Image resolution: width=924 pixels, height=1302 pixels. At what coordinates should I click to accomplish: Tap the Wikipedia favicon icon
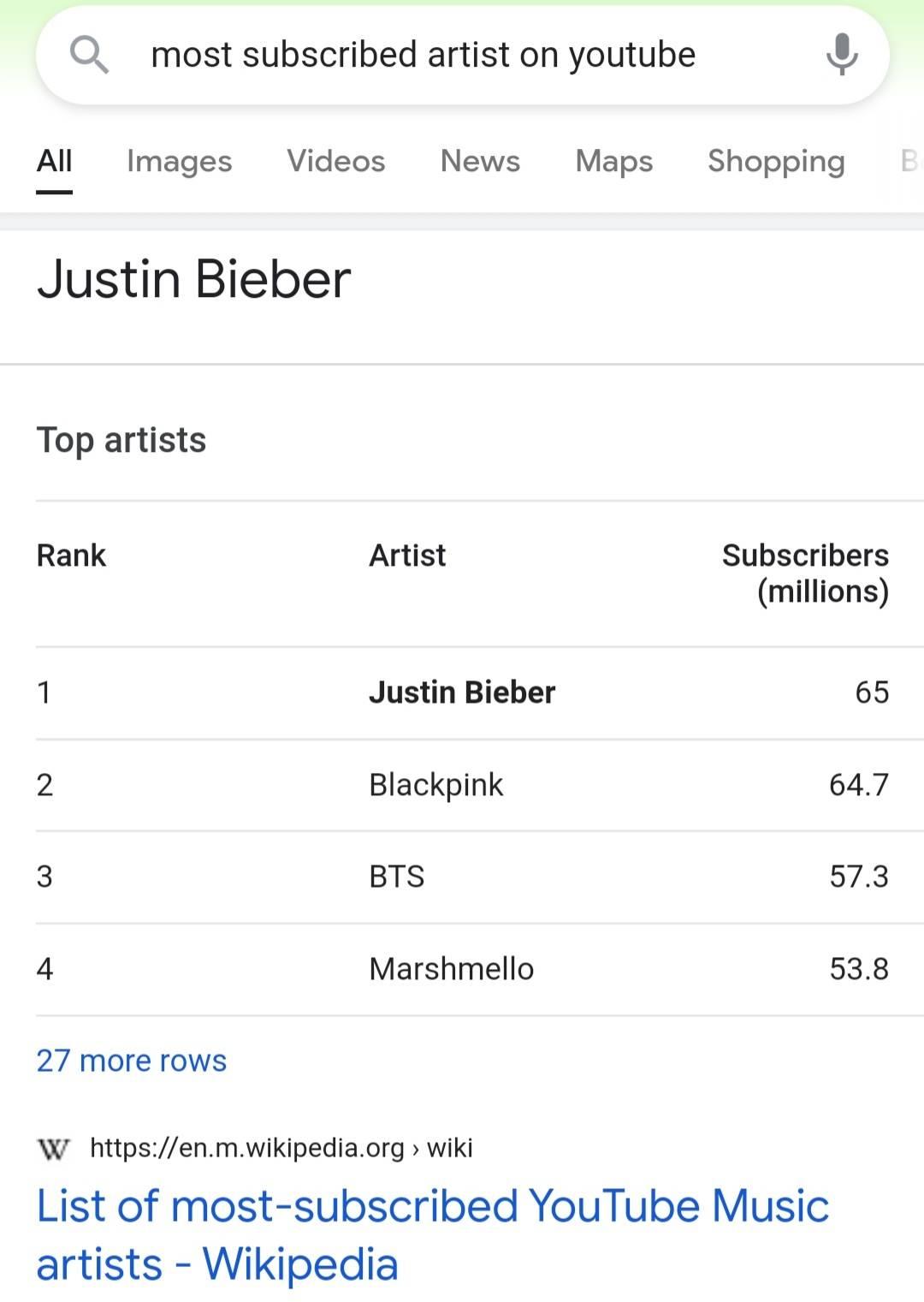(54, 1149)
